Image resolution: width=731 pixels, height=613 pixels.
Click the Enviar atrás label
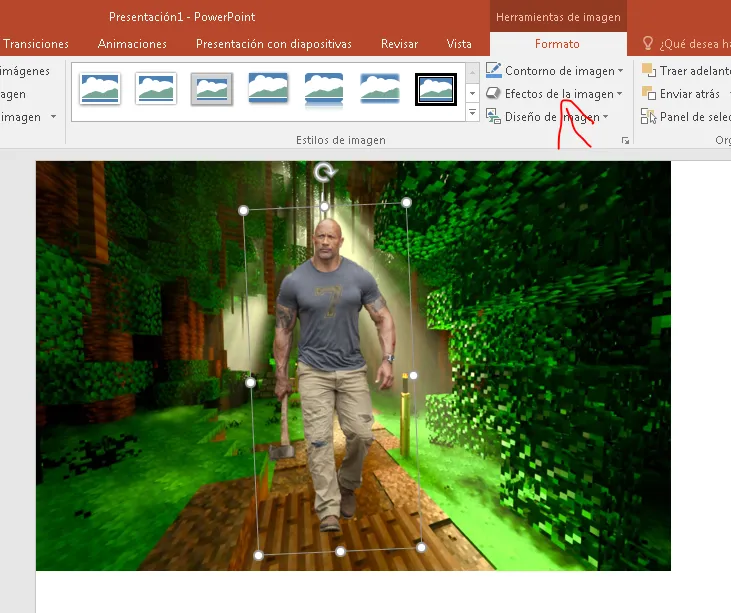coord(690,94)
